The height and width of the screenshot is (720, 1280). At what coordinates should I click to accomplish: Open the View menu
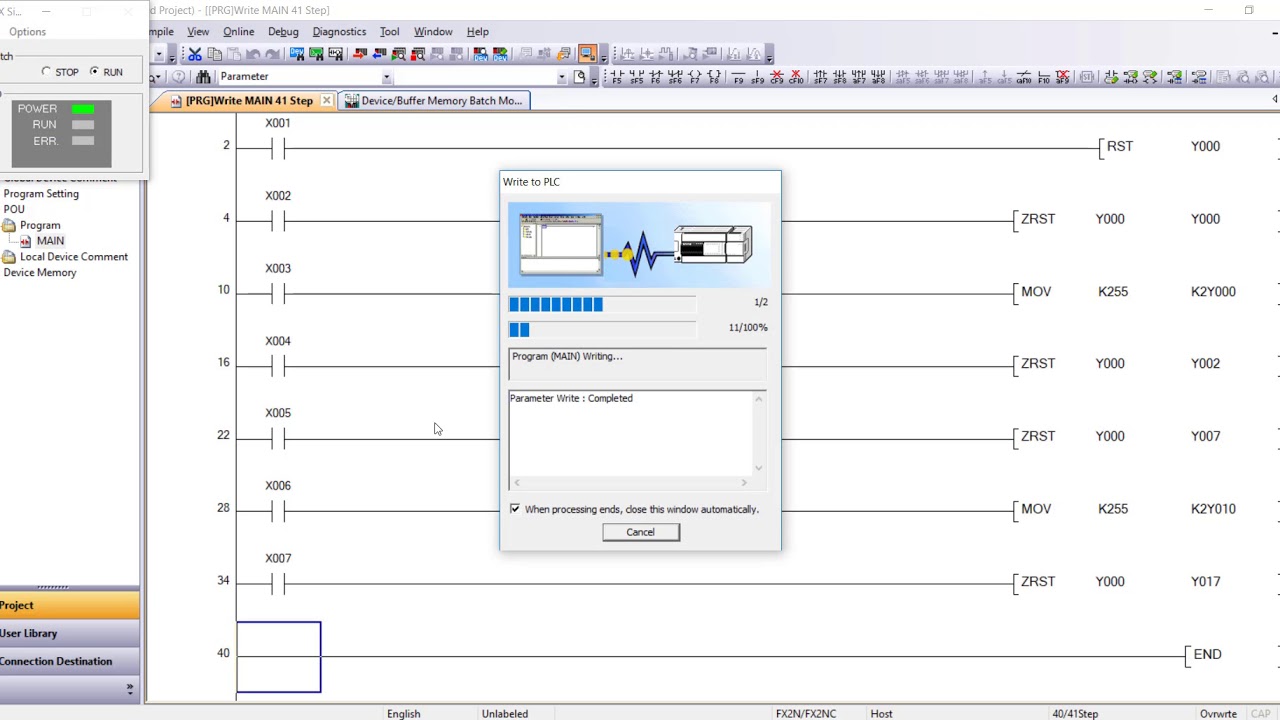pos(198,32)
